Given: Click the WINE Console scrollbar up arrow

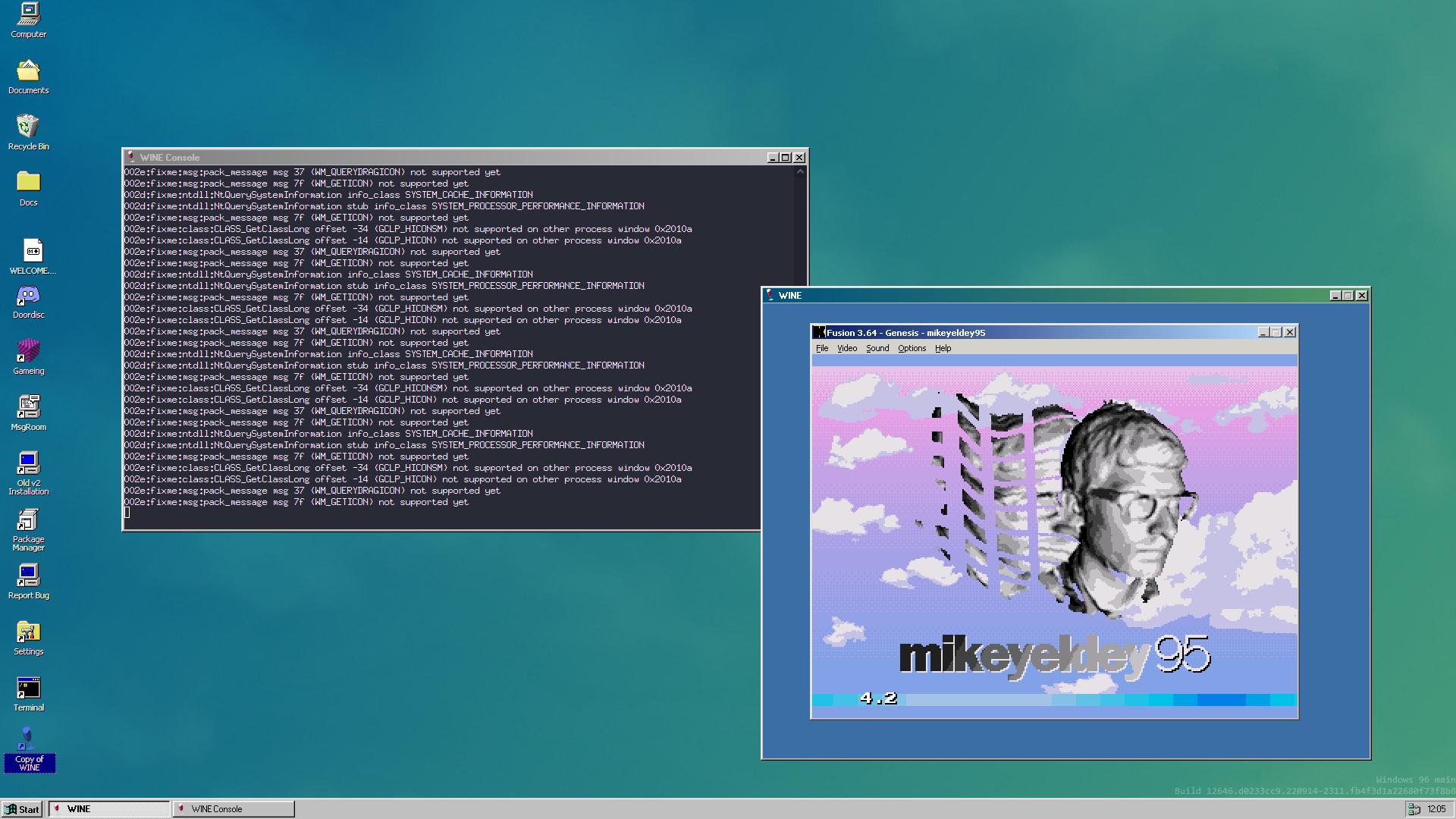Looking at the screenshot, I should (800, 172).
